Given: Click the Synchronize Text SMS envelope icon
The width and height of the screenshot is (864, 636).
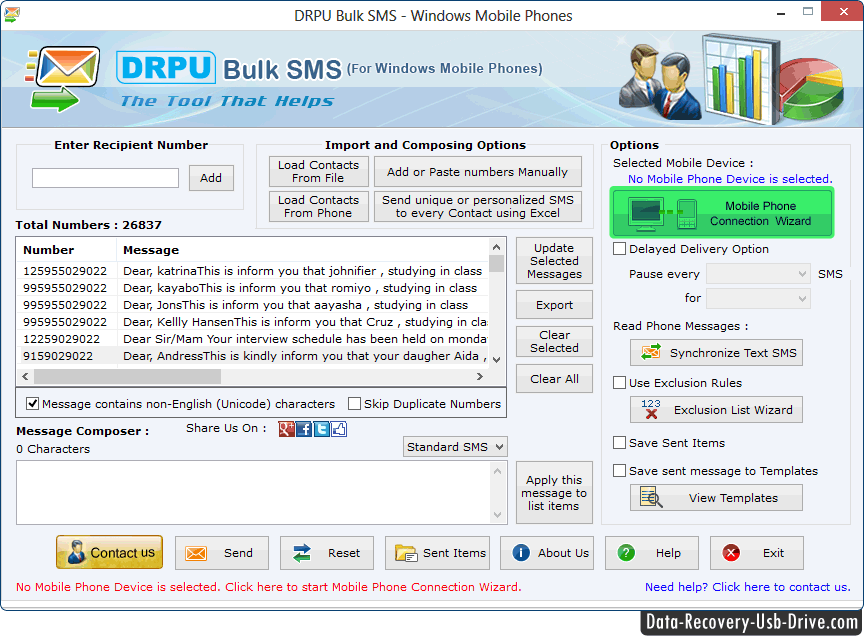Looking at the screenshot, I should pyautogui.click(x=651, y=352).
